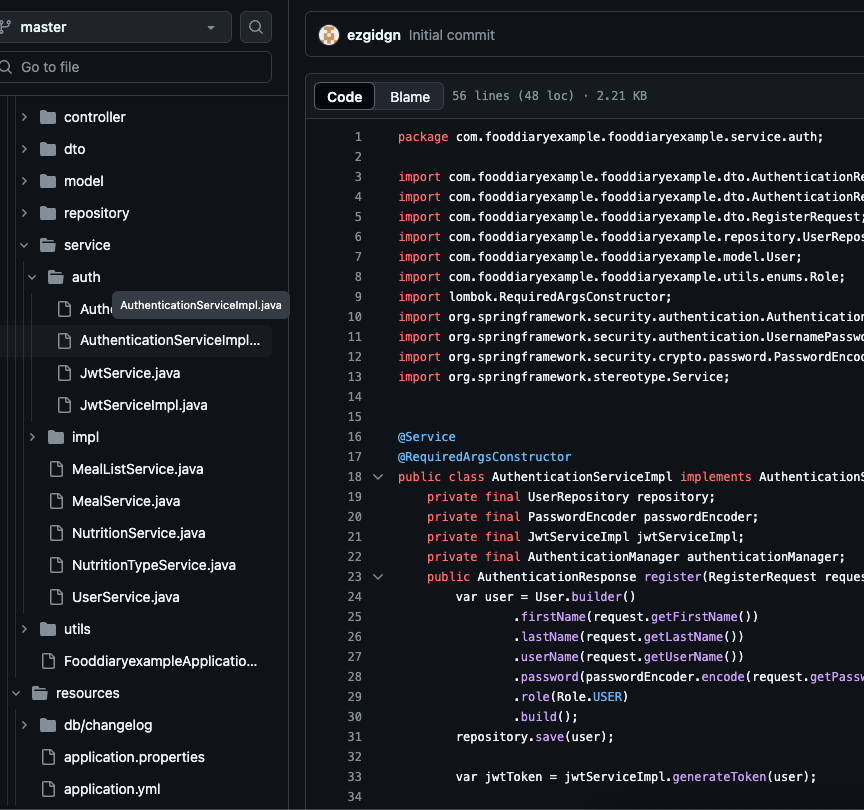864x810 pixels.
Task: Open NutritionService.java file
Action: (x=139, y=533)
